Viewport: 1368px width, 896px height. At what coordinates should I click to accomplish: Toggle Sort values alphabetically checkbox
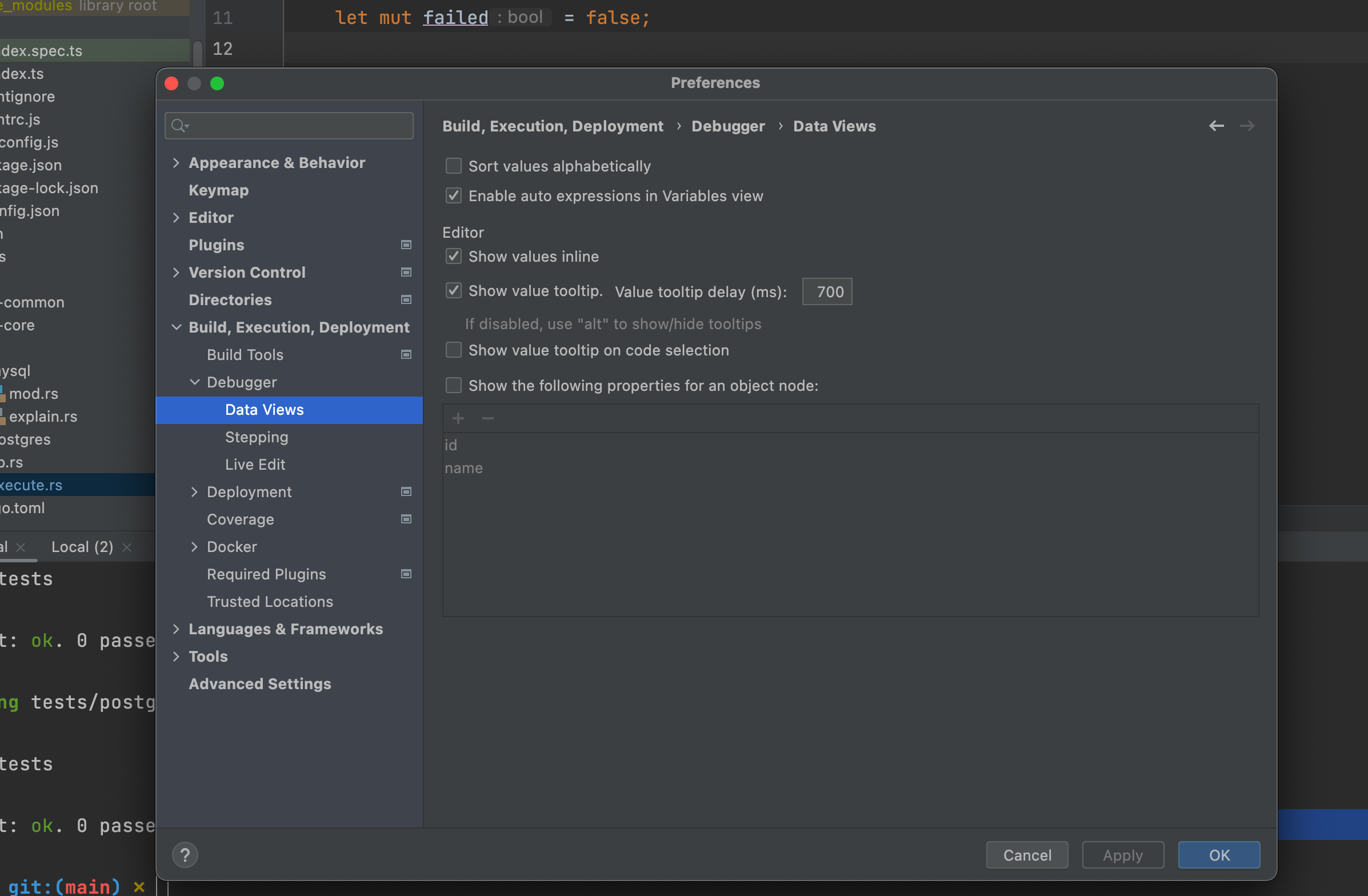tap(454, 166)
